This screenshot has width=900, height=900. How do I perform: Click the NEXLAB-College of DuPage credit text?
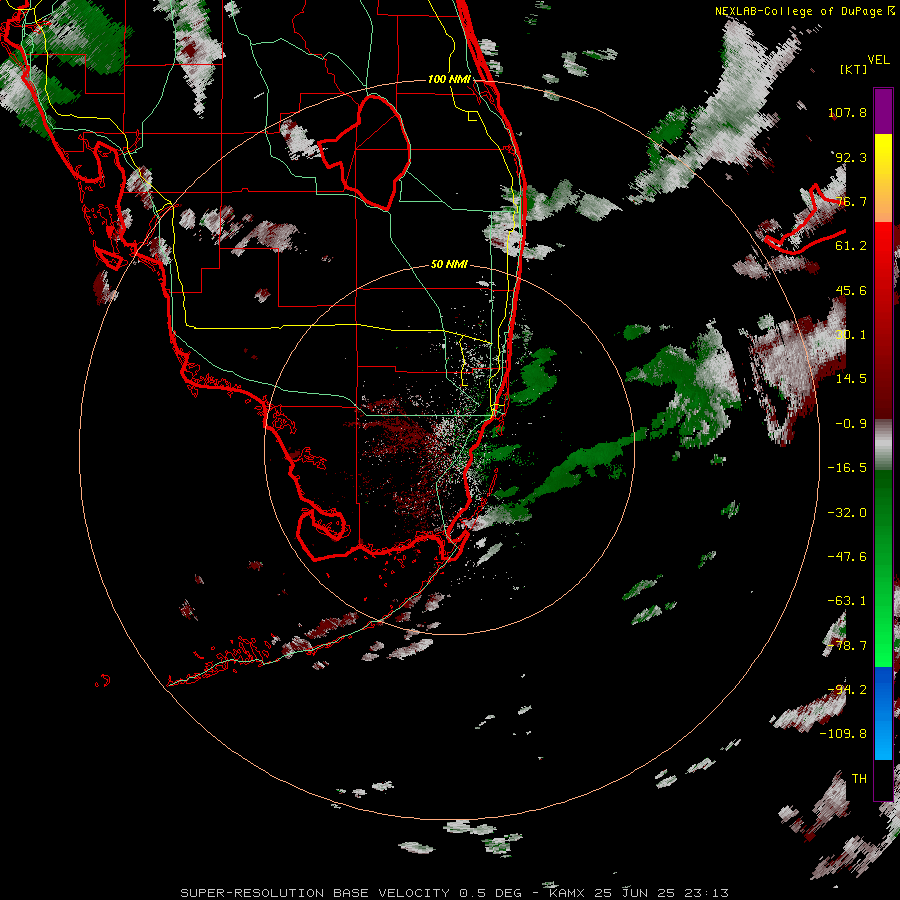[x=798, y=11]
